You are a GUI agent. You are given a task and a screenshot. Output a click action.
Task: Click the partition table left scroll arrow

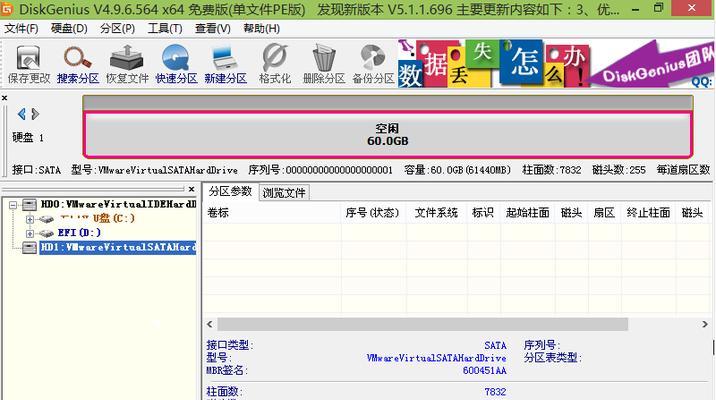[210, 324]
